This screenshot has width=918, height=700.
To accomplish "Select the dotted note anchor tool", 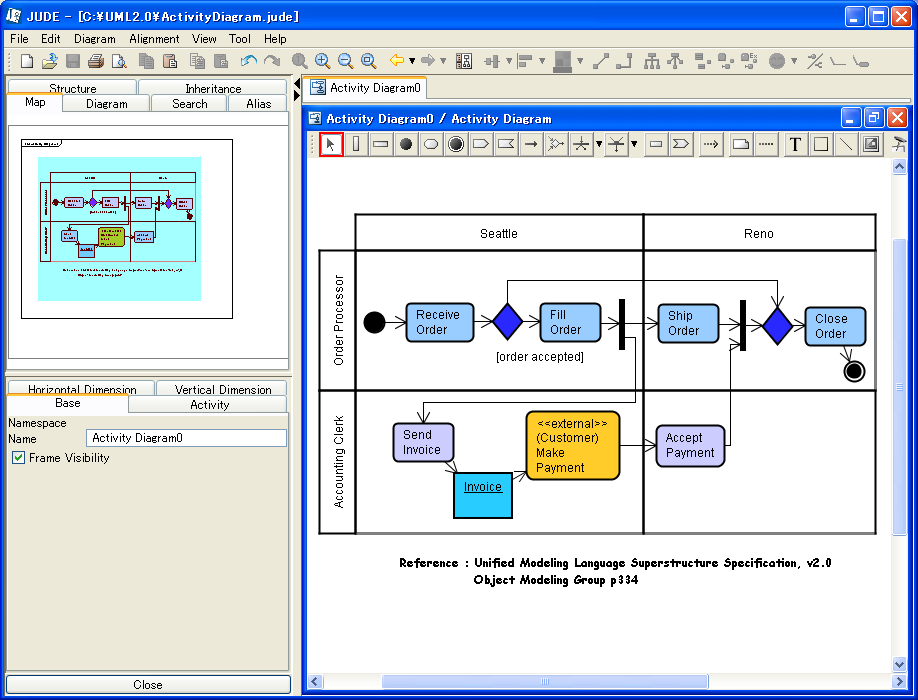I will (x=766, y=144).
